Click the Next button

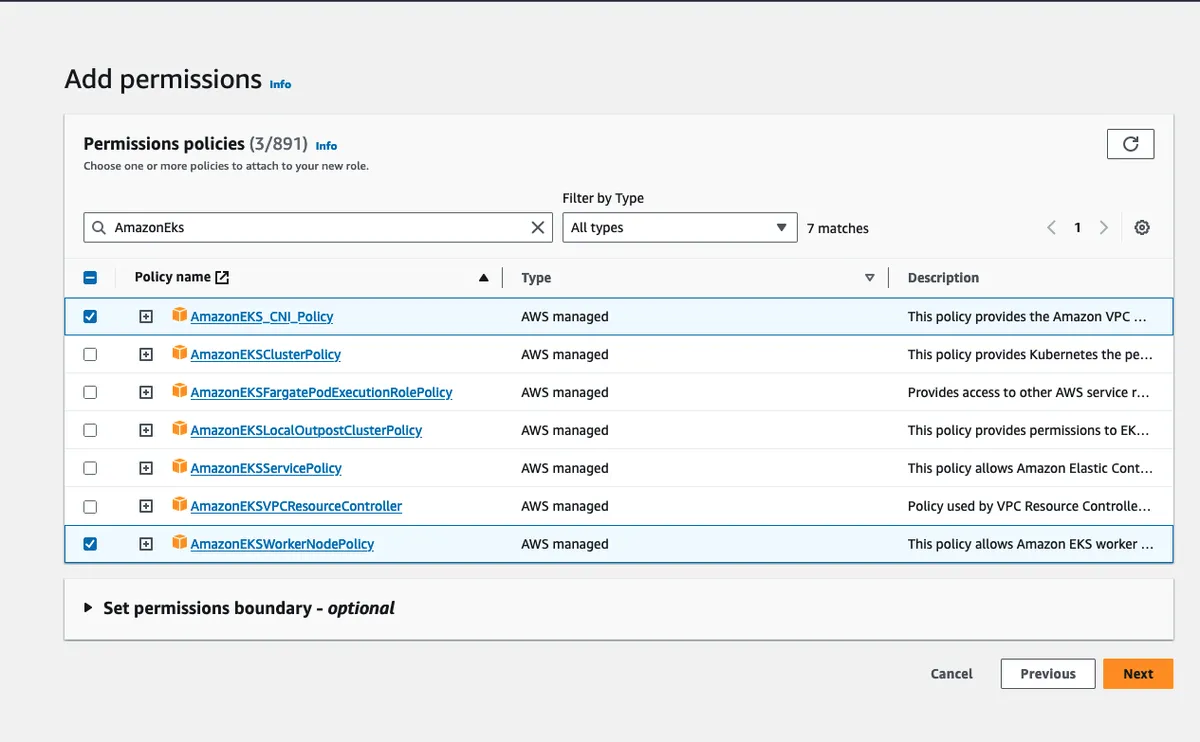pos(1138,674)
